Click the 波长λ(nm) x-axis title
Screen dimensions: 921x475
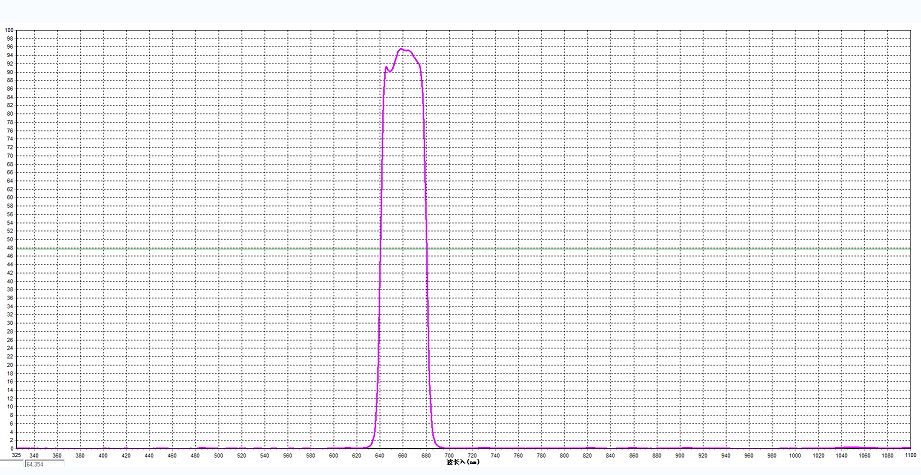(463, 461)
